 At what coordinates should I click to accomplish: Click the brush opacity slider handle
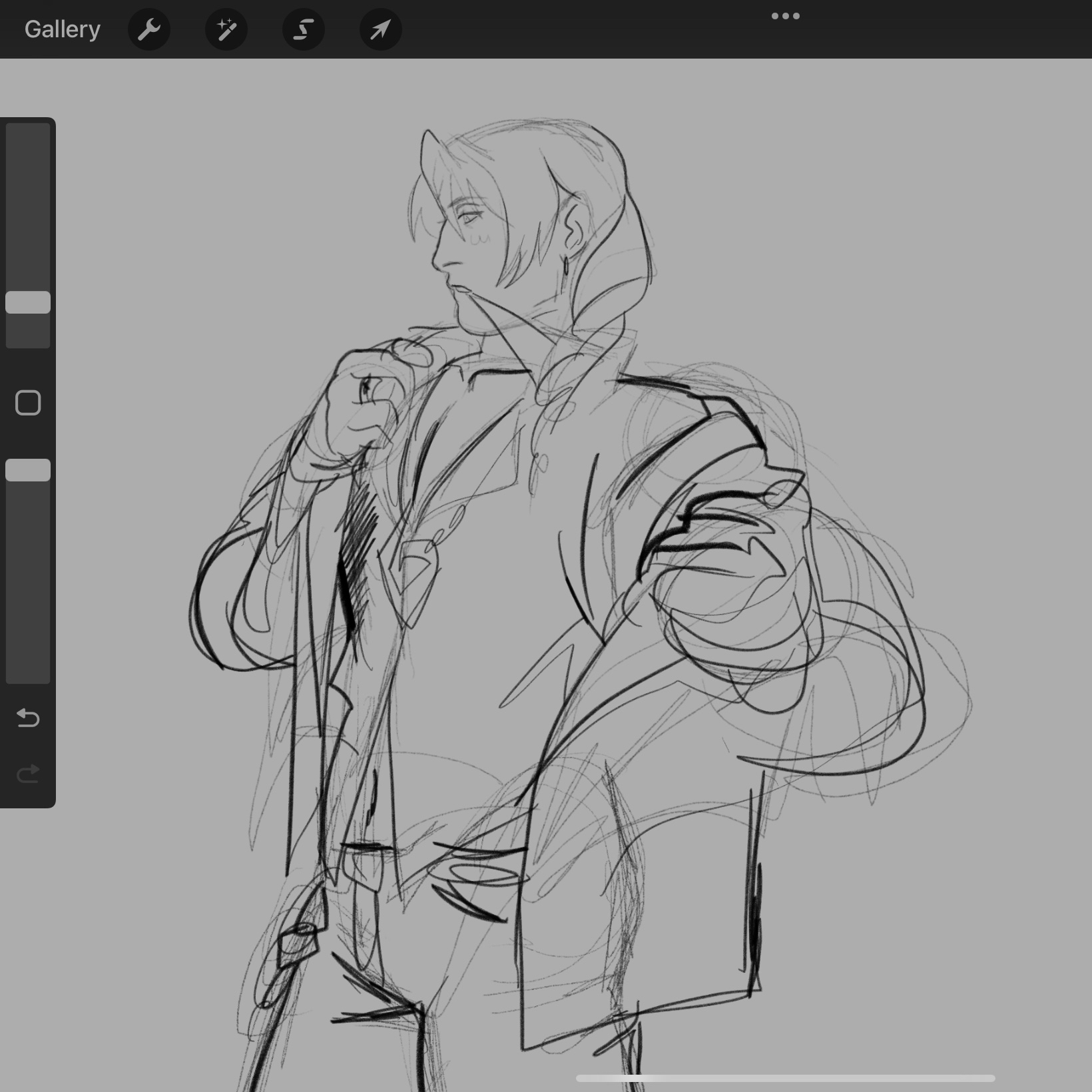(28, 470)
